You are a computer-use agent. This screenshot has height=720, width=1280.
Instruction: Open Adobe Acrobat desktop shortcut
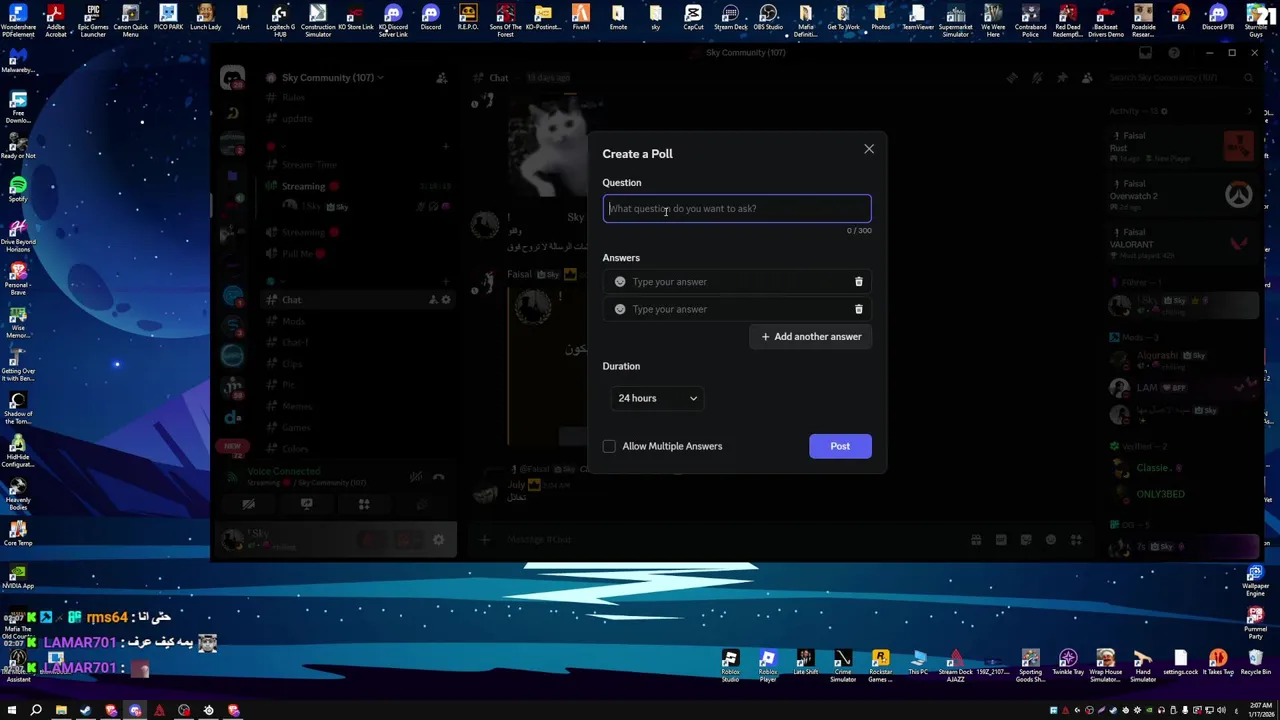[x=55, y=20]
